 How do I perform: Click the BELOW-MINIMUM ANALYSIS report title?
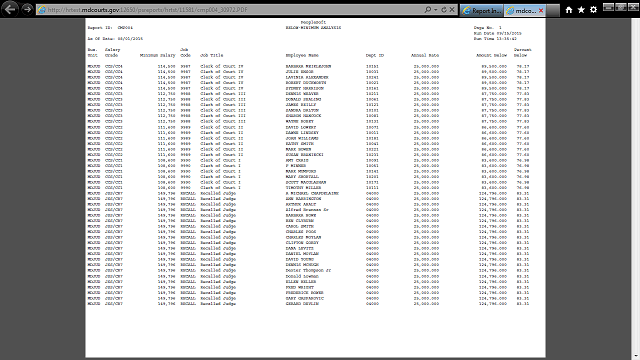(313, 28)
